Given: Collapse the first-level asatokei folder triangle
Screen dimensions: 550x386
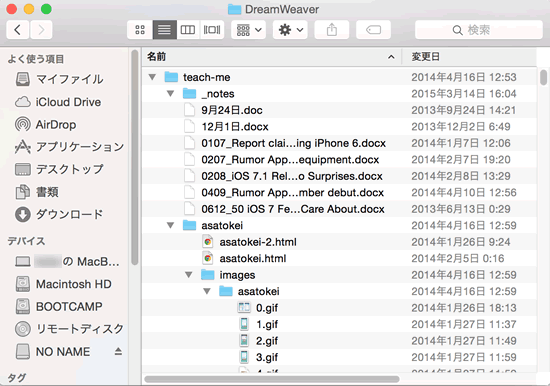Looking at the screenshot, I should (170, 225).
